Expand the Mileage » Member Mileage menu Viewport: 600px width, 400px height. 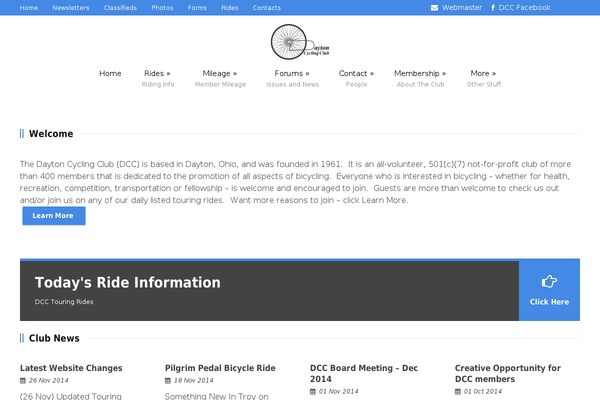tap(220, 78)
